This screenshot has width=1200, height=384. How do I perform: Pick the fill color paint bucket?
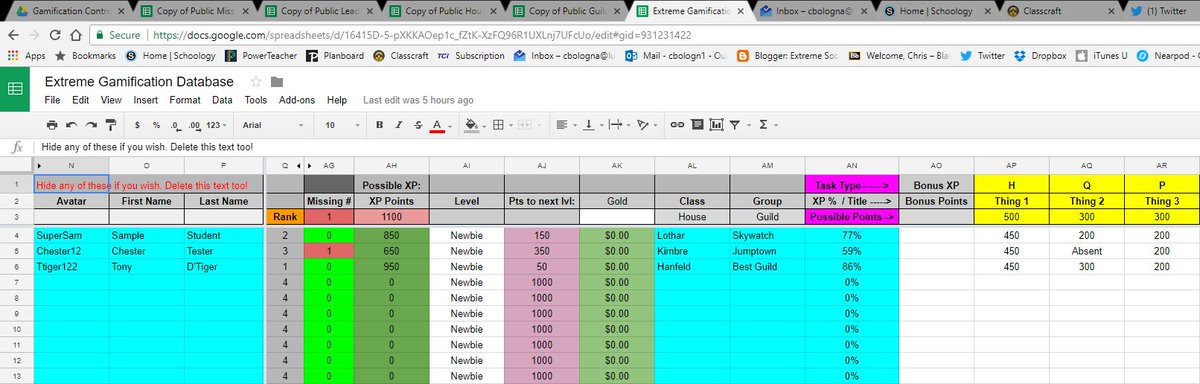471,125
